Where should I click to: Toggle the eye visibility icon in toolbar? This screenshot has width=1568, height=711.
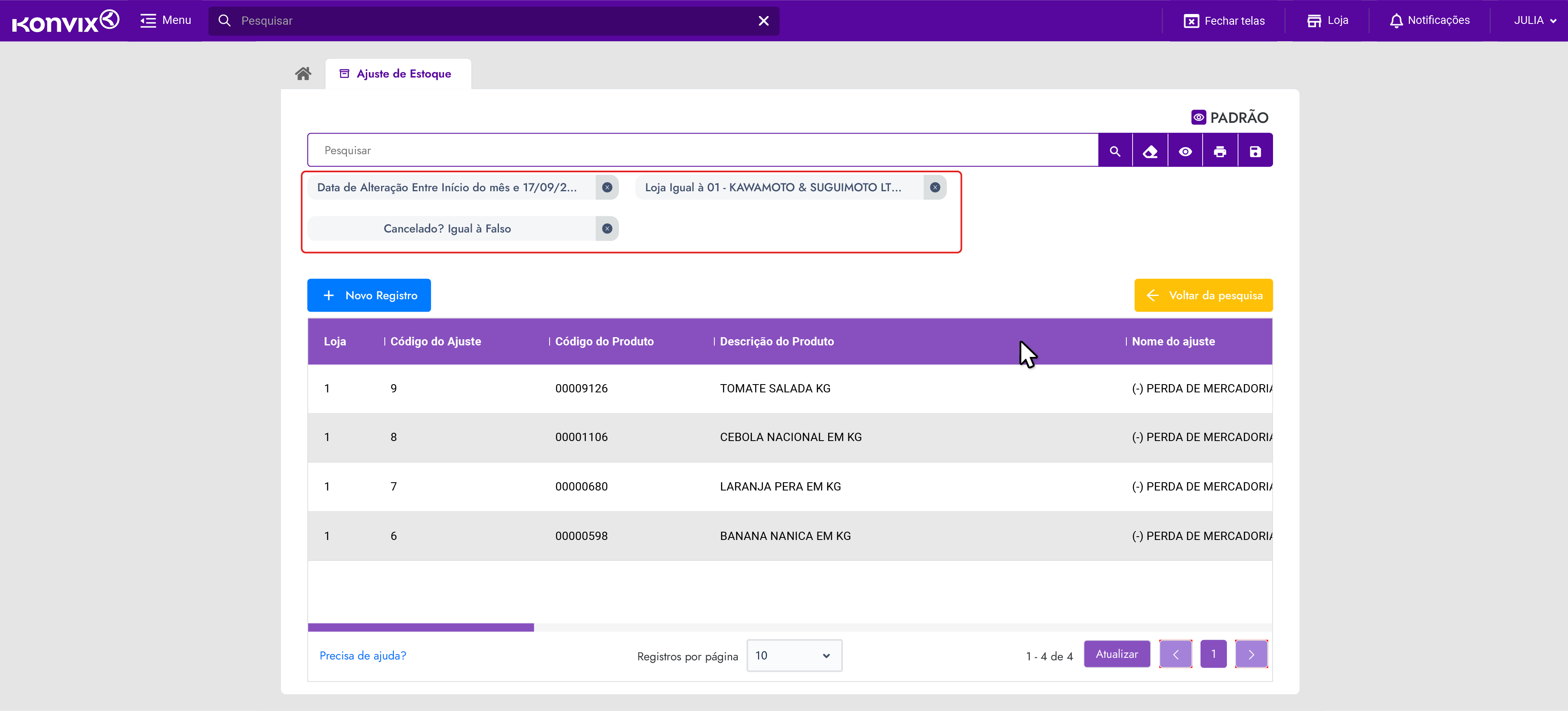pos(1184,151)
